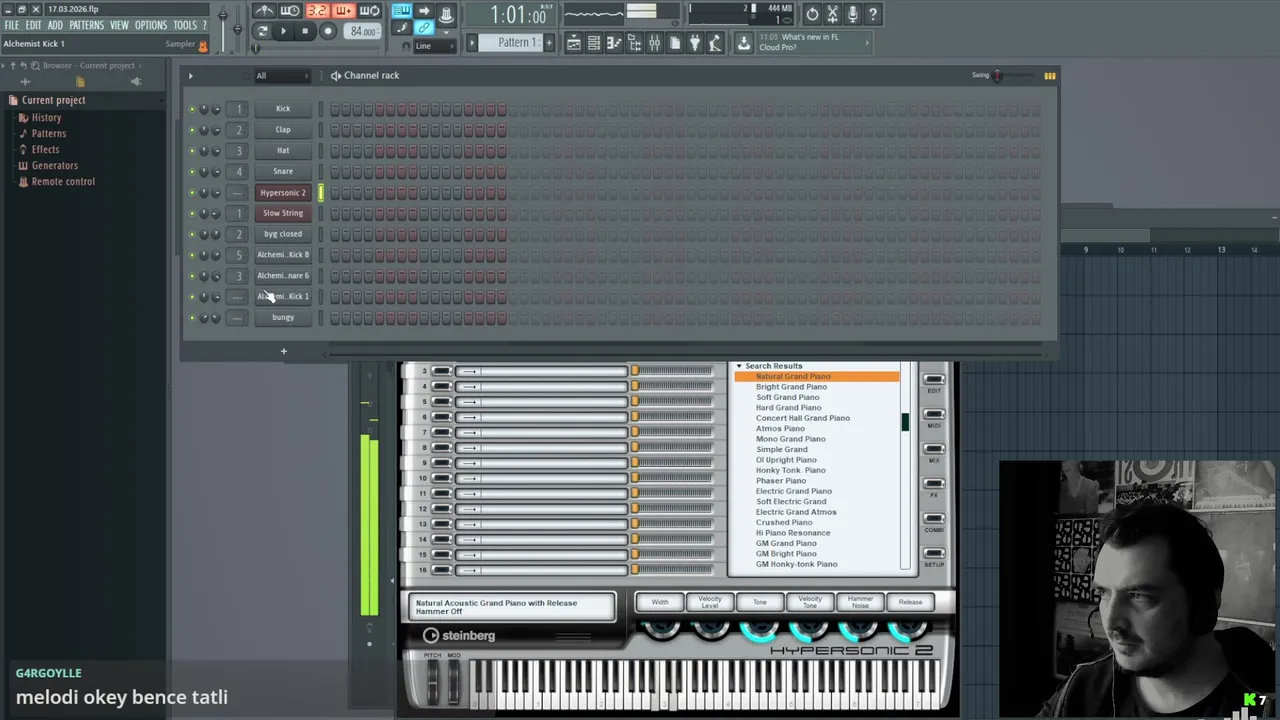This screenshot has height=720, width=1280.
Task: Open the PATTERNS menu
Action: click(x=86, y=25)
